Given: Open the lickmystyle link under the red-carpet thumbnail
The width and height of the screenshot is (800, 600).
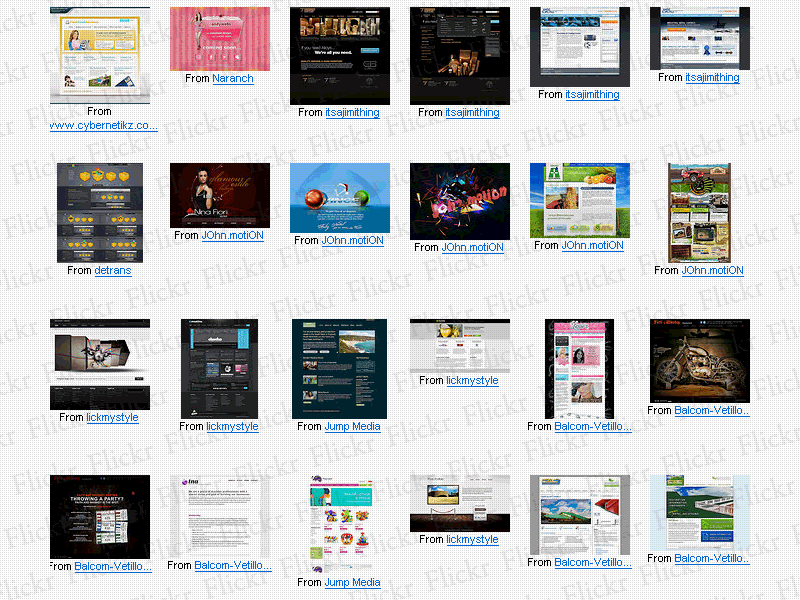Looking at the screenshot, I should 472,539.
